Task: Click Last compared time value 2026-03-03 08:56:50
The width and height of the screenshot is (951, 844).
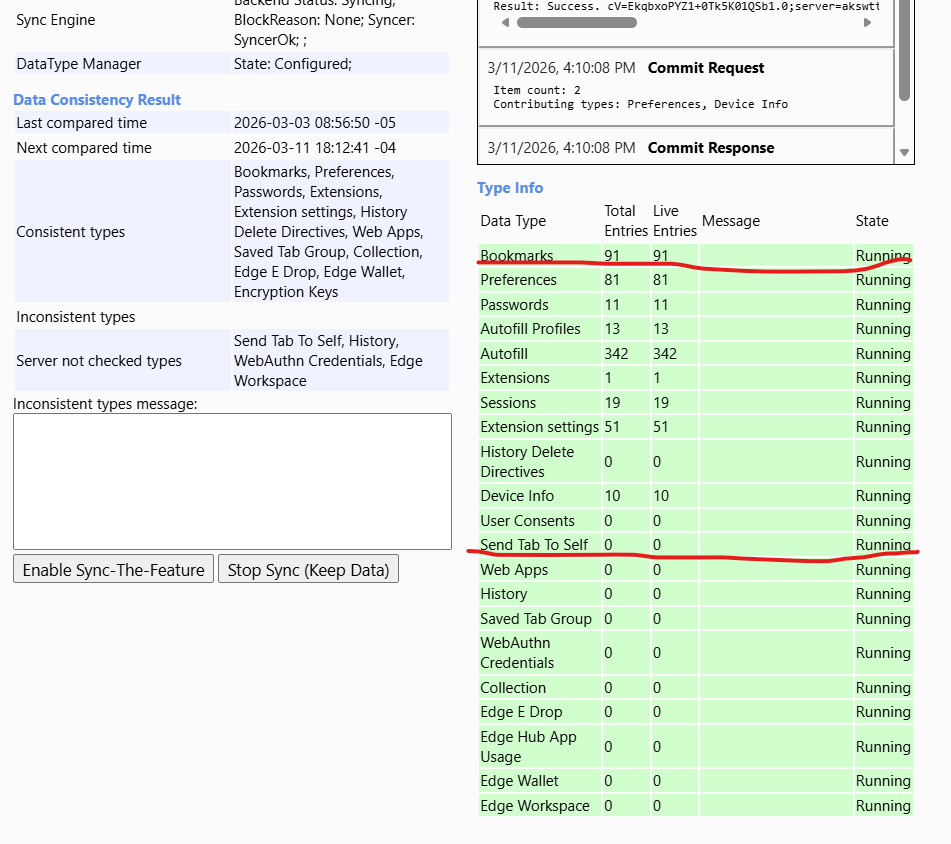Action: pos(315,122)
